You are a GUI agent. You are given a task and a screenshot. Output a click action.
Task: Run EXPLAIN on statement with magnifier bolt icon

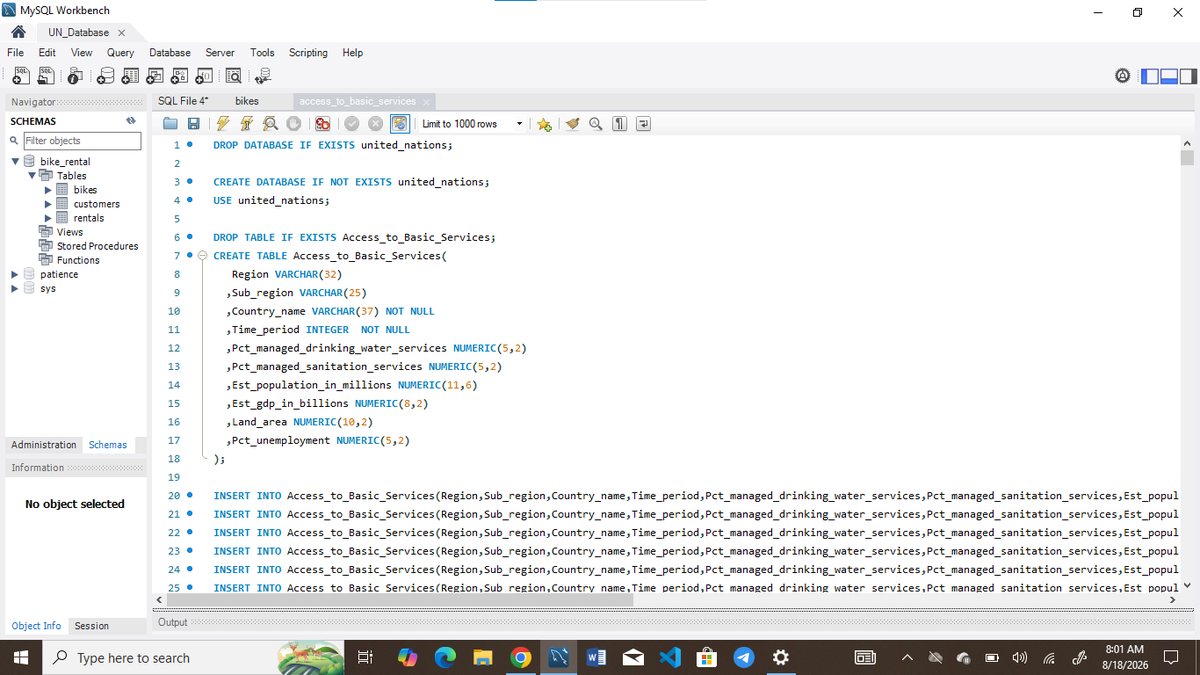(x=270, y=124)
